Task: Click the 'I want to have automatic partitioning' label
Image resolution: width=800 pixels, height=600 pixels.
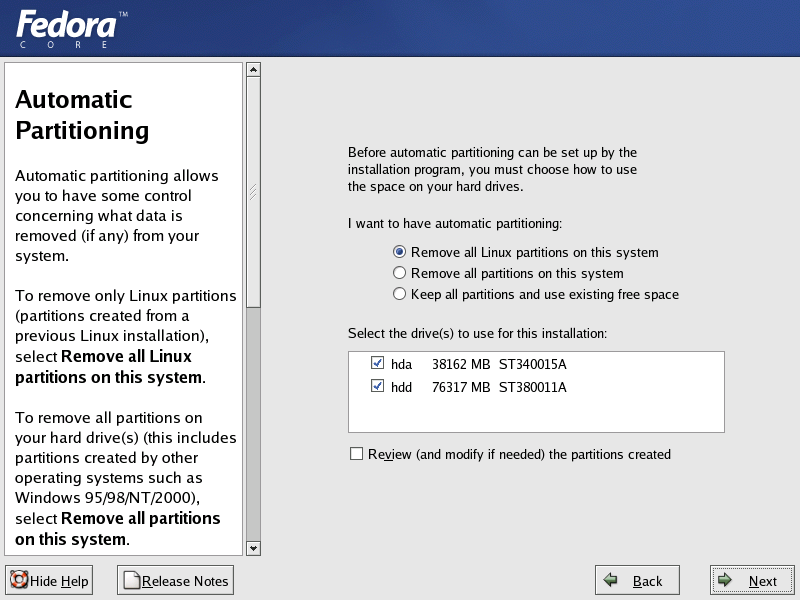Action: tap(455, 223)
